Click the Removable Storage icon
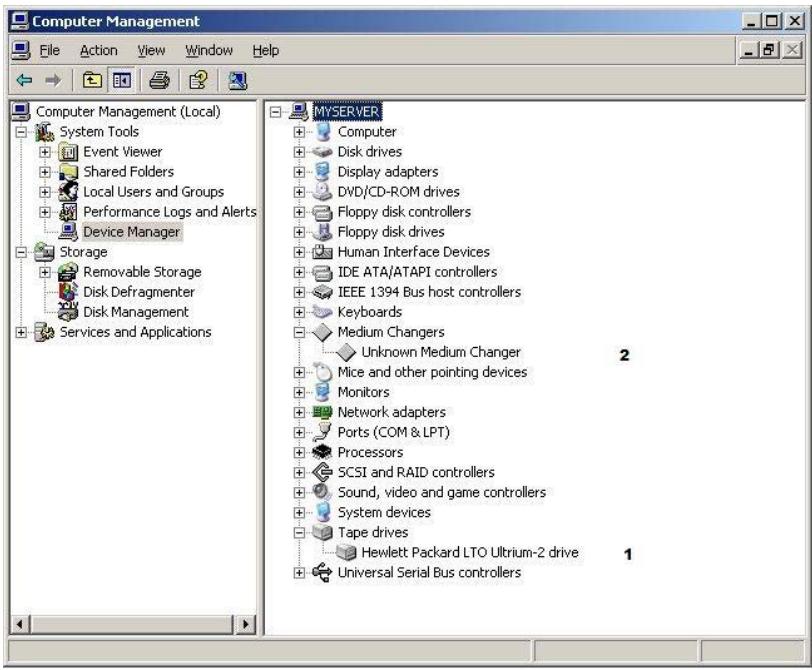The height and width of the screenshot is (670, 812). click(68, 272)
